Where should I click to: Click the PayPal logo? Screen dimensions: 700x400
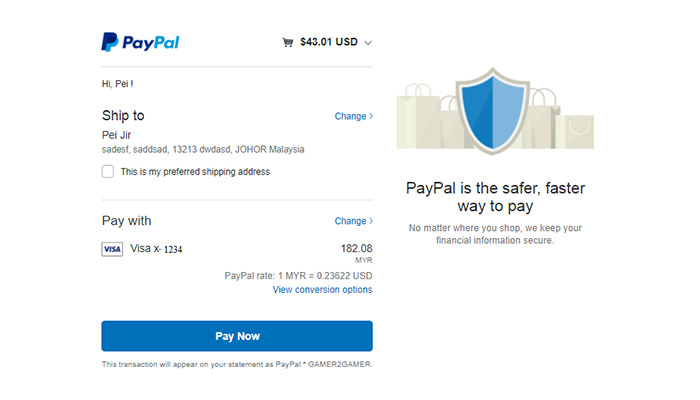(x=140, y=42)
